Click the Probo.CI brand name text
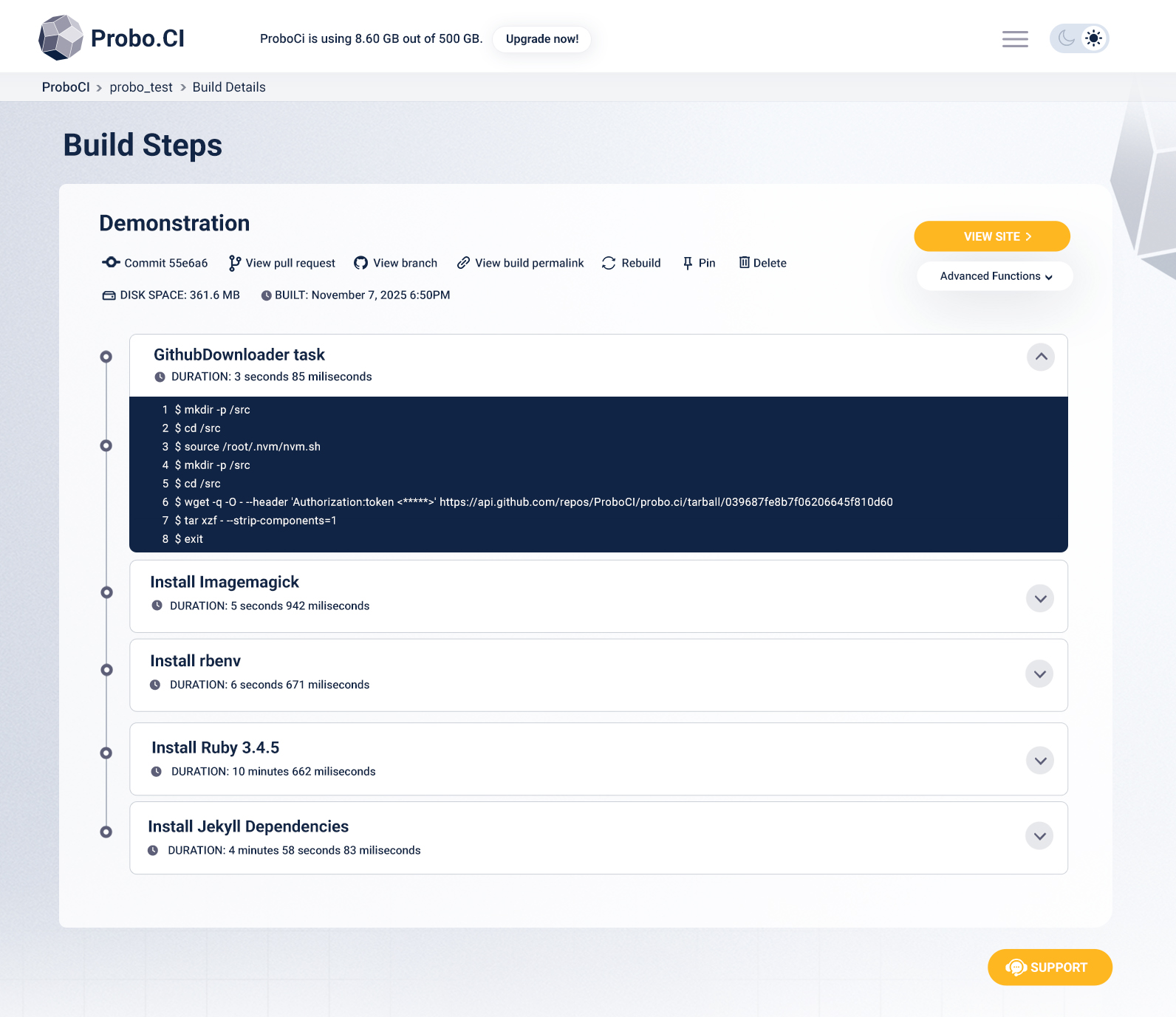The image size is (1176, 1017). 137,38
